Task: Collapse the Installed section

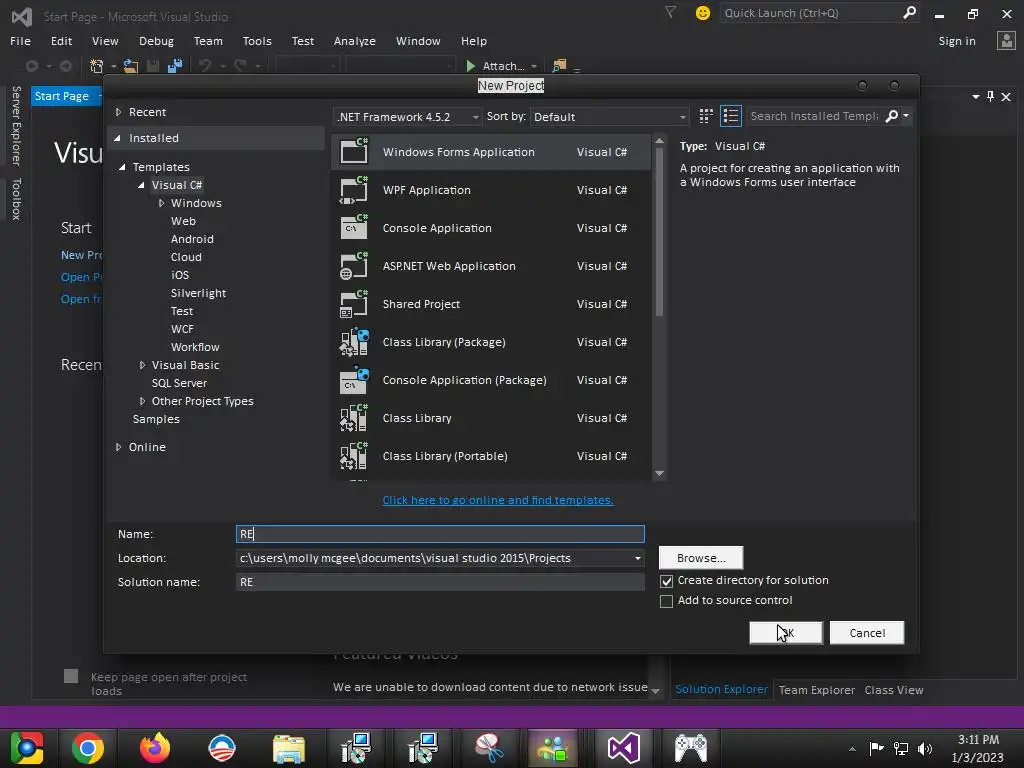Action: [118, 138]
